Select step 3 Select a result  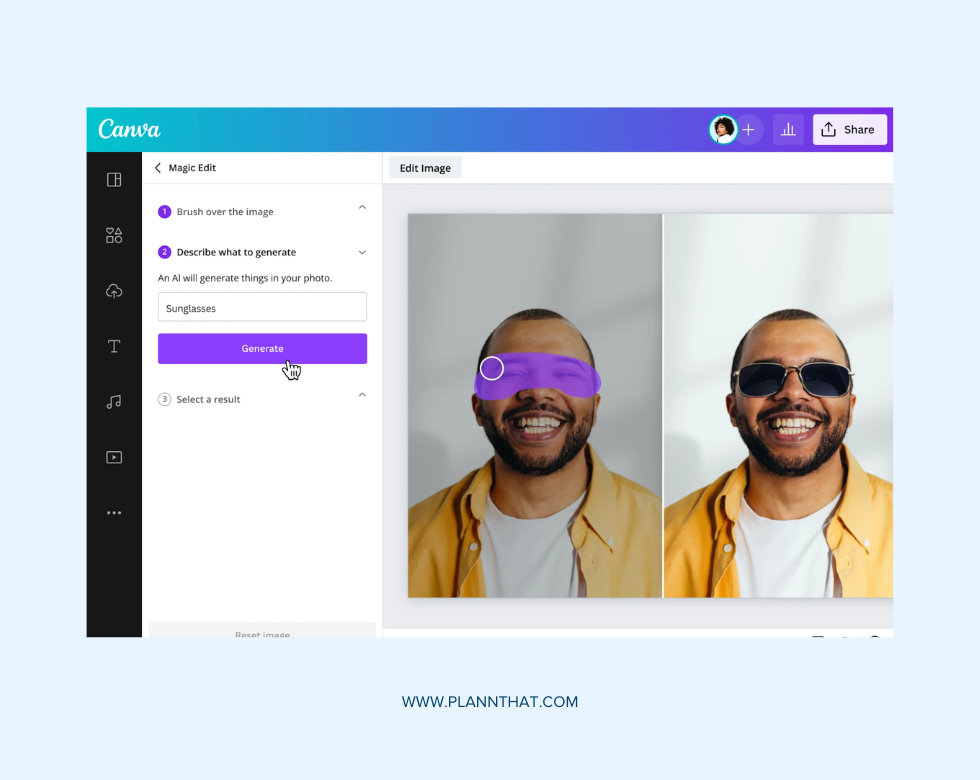199,399
